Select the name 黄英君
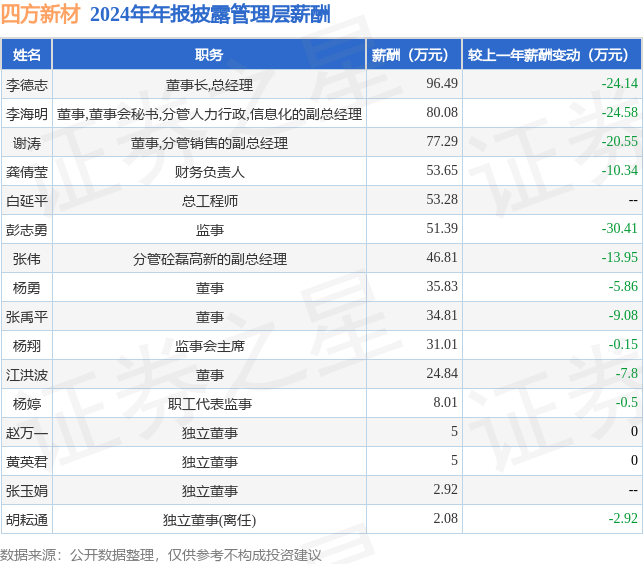The width and height of the screenshot is (643, 564). pyautogui.click(x=27, y=462)
